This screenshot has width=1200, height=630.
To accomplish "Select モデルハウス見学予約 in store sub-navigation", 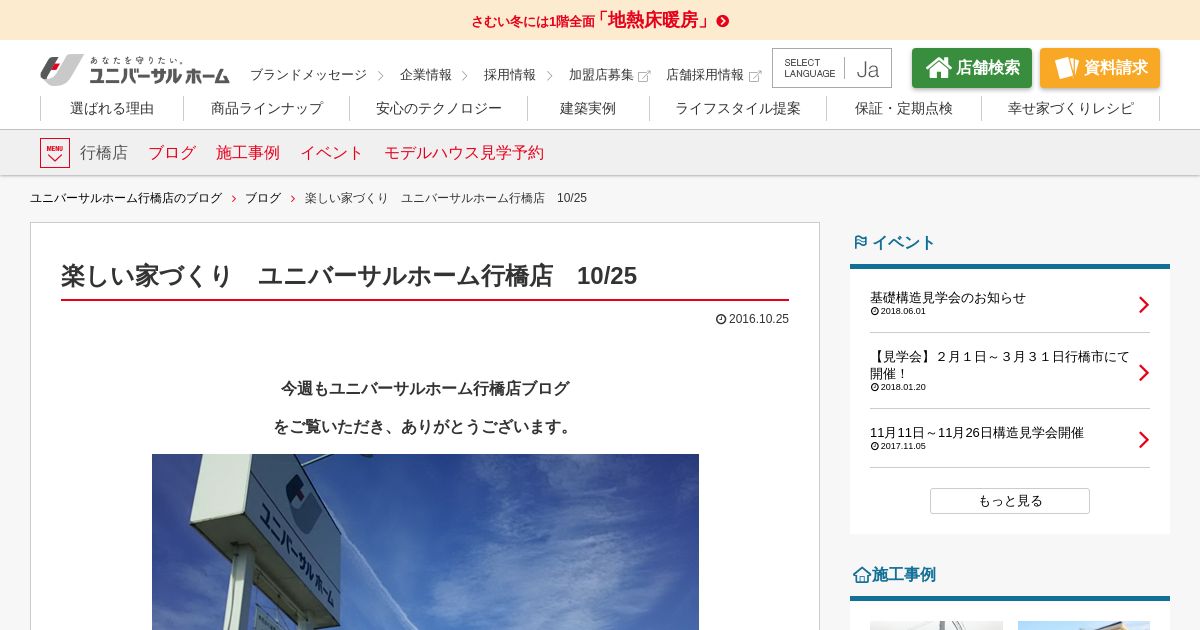I will point(464,153).
